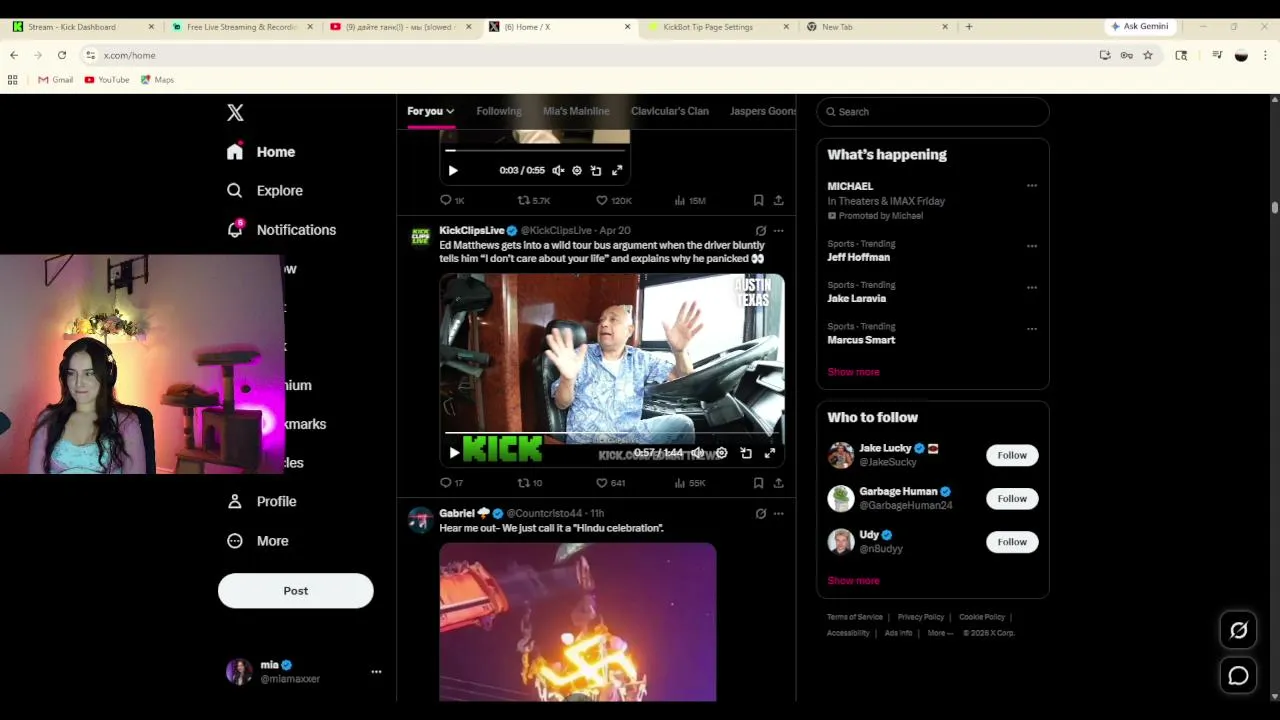The image size is (1280, 720).
Task: Enter fullscreen on Ed Matthews video
Action: click(770, 453)
